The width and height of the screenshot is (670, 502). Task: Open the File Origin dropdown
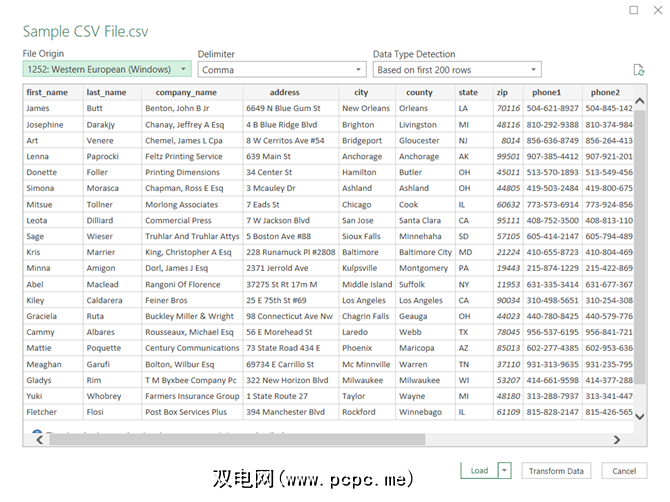click(107, 69)
